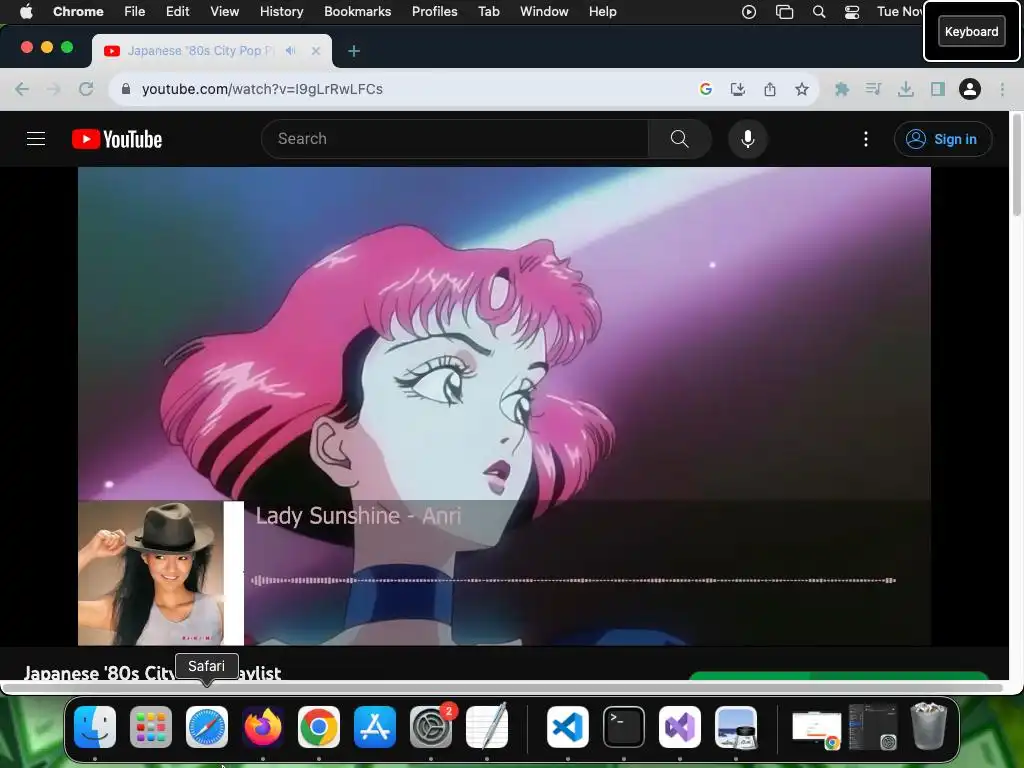Click the YouTube search magnifier button
This screenshot has height=768, width=1024.
[679, 139]
